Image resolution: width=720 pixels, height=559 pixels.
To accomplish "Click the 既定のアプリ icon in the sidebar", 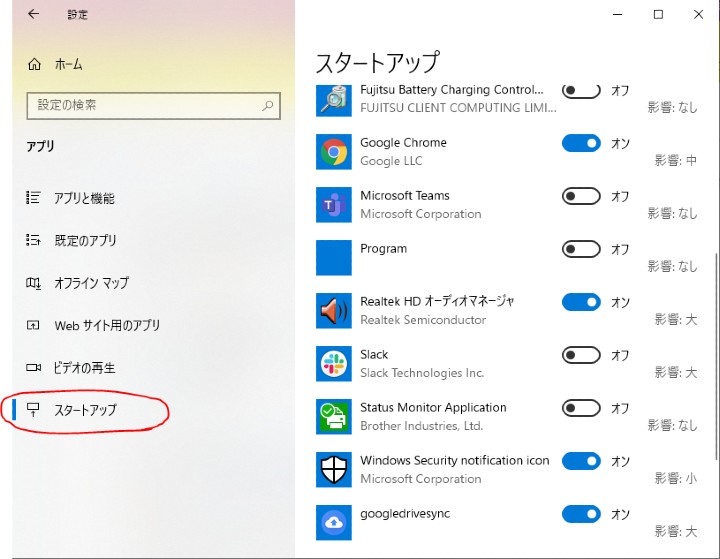I will click(33, 240).
